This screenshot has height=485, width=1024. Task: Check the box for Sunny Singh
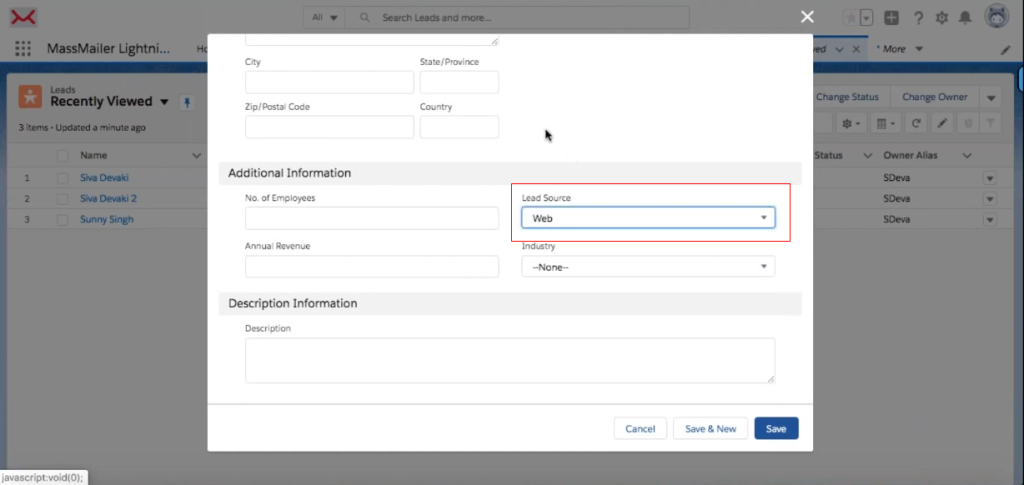pyautogui.click(x=62, y=220)
